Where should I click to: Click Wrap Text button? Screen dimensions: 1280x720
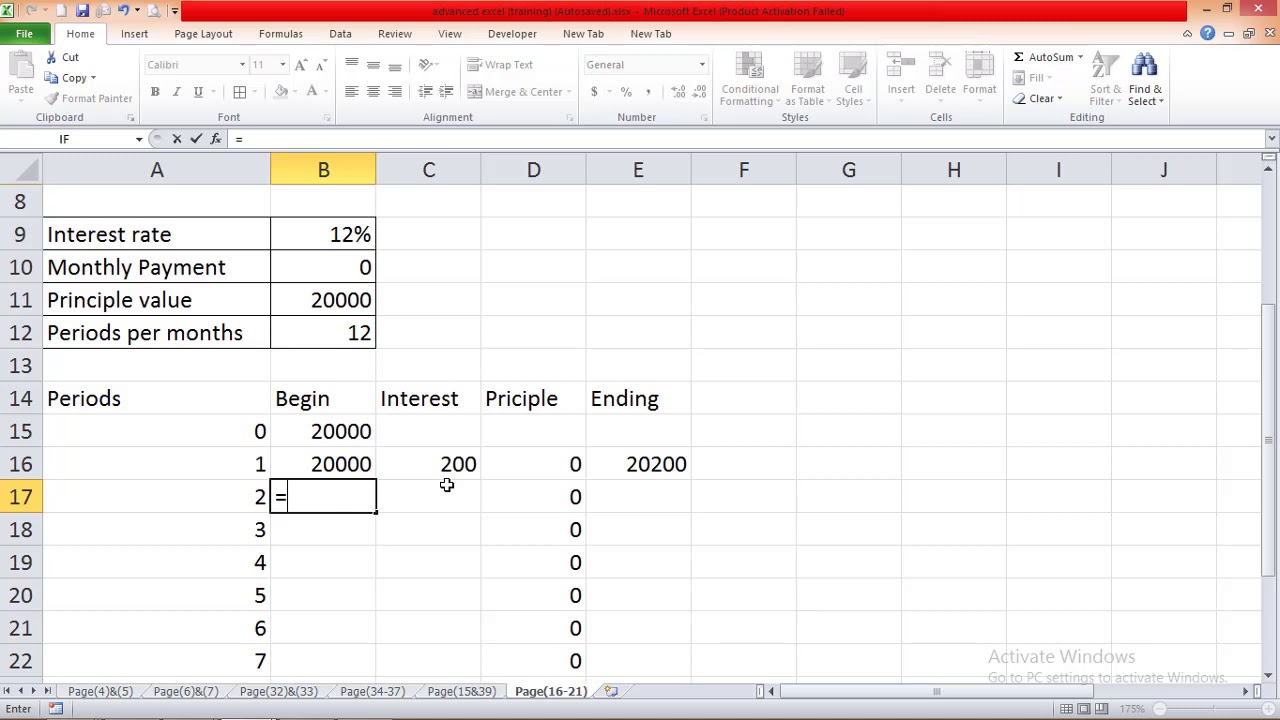click(500, 65)
